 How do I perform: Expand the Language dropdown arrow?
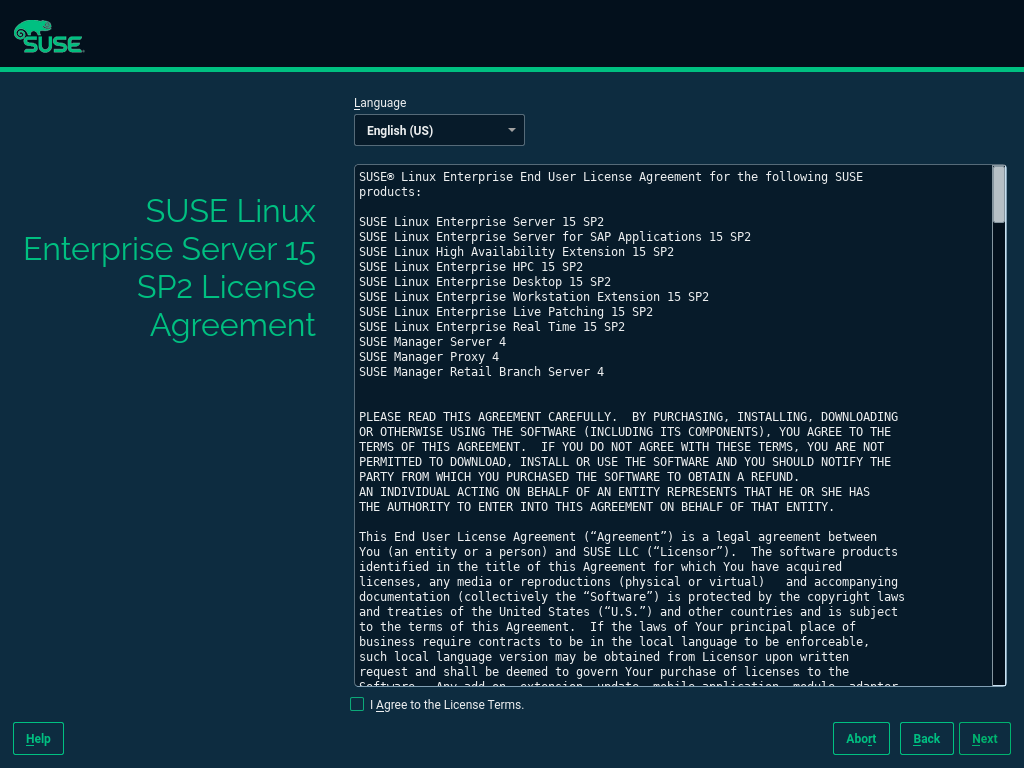pos(511,130)
